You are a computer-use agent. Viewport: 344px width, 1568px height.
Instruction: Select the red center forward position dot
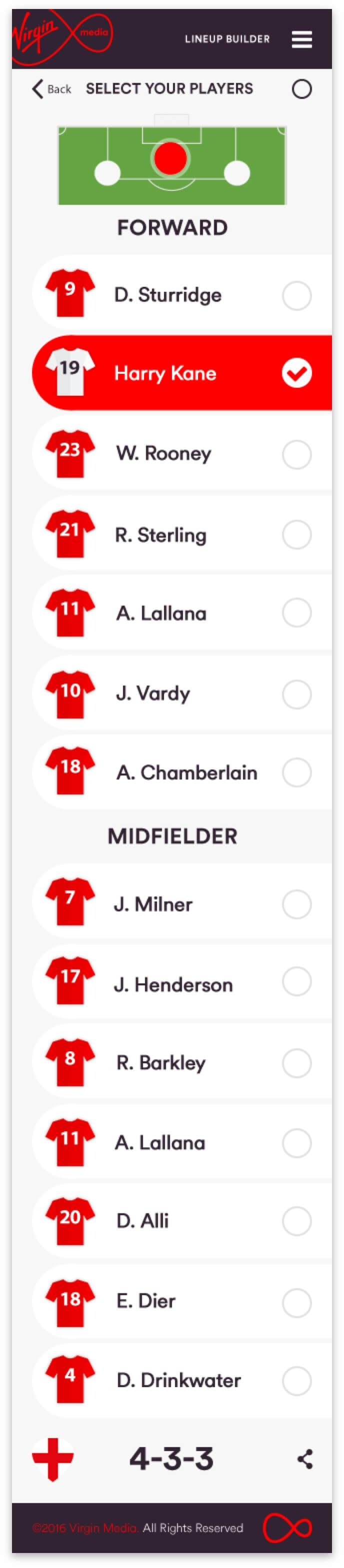pyautogui.click(x=170, y=158)
